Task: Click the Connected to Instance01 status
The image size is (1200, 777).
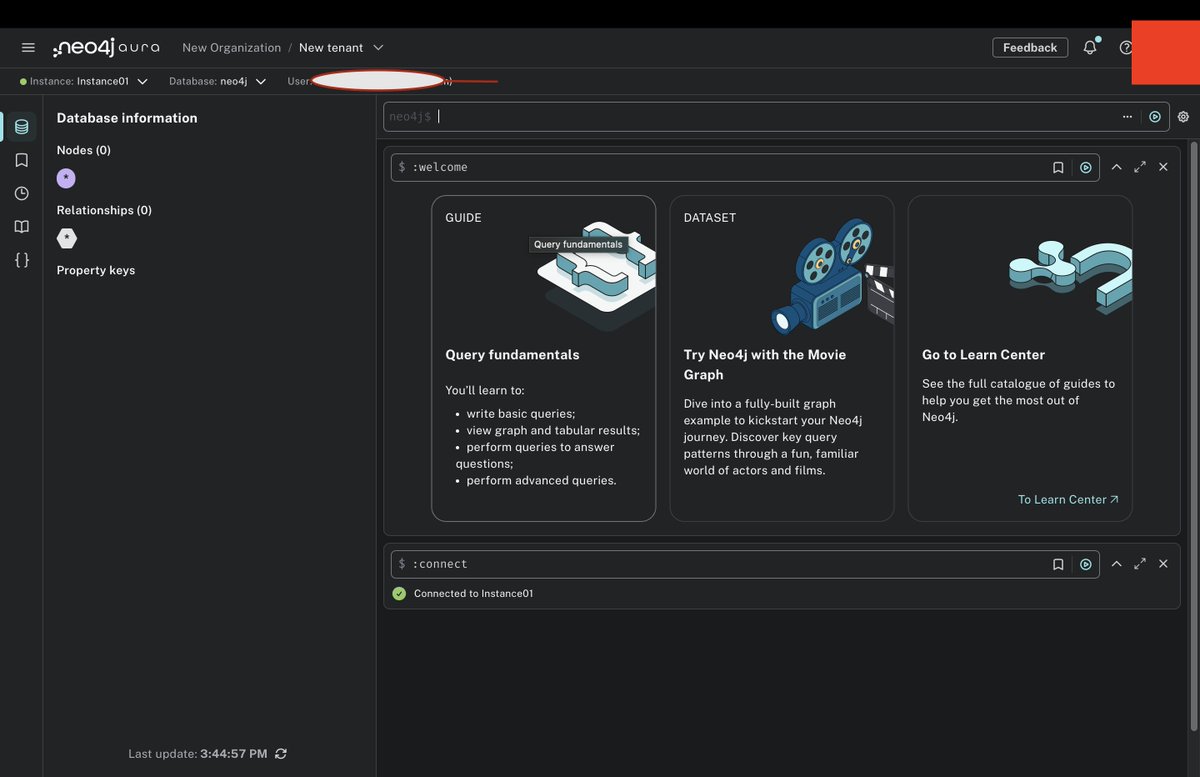Action: pos(473,594)
